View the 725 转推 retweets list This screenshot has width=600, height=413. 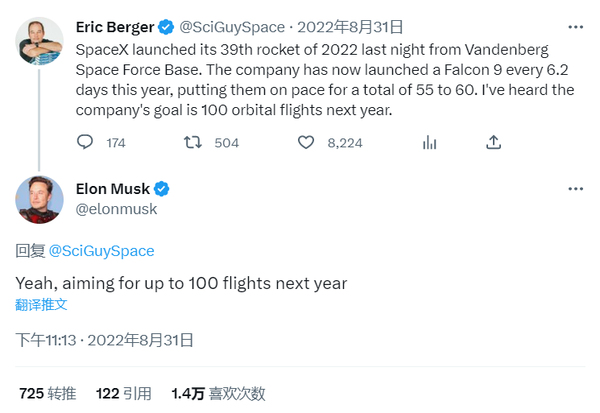[x=47, y=394]
